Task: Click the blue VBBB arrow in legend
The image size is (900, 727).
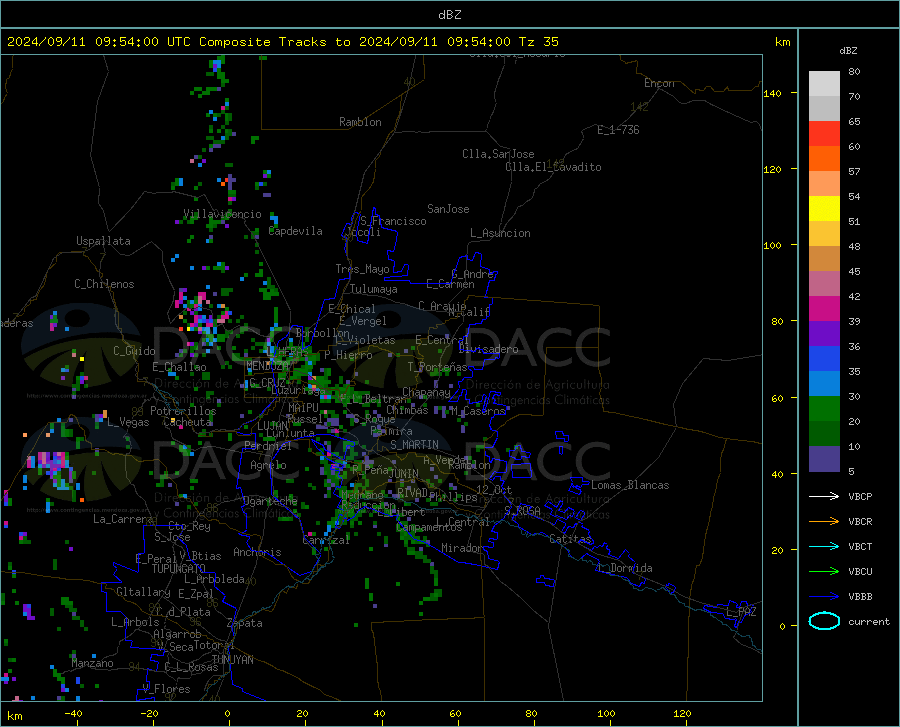Action: 824,596
